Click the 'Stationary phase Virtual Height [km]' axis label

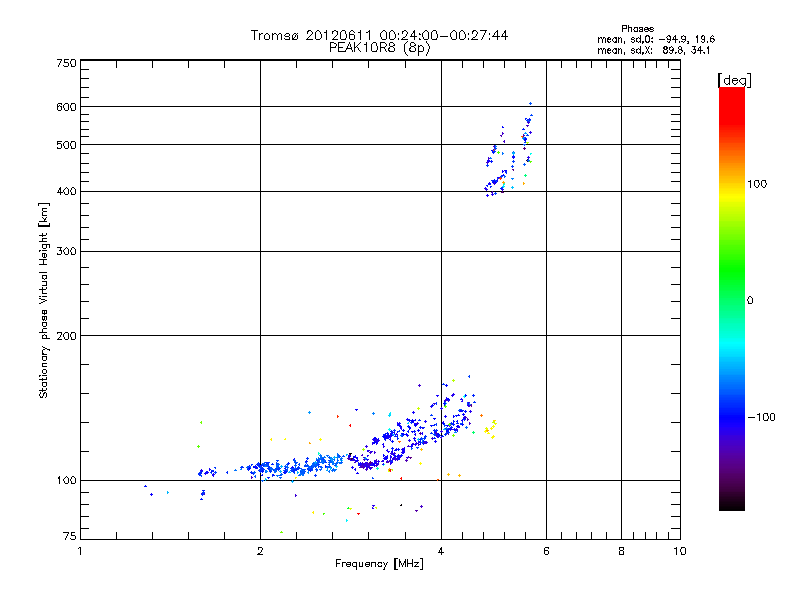[x=44, y=301]
